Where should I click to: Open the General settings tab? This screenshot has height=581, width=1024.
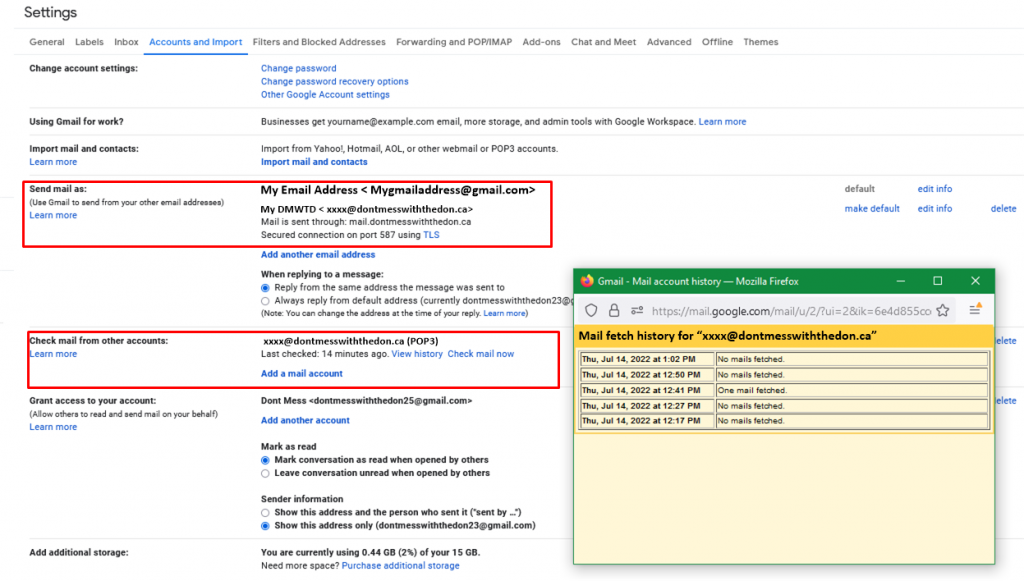47,42
